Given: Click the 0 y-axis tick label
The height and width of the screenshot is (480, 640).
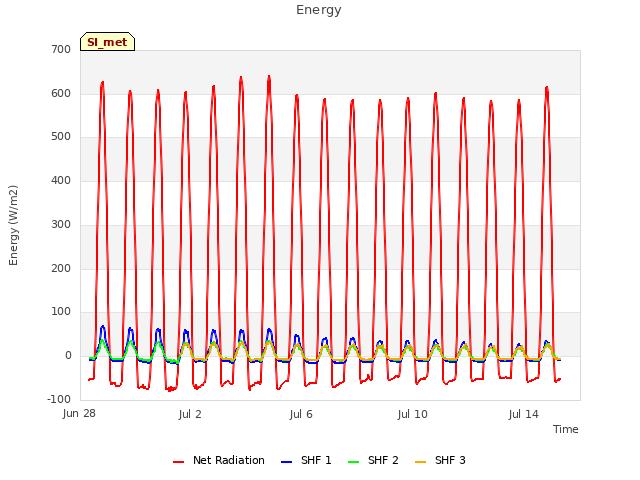Looking at the screenshot, I should click(68, 356).
